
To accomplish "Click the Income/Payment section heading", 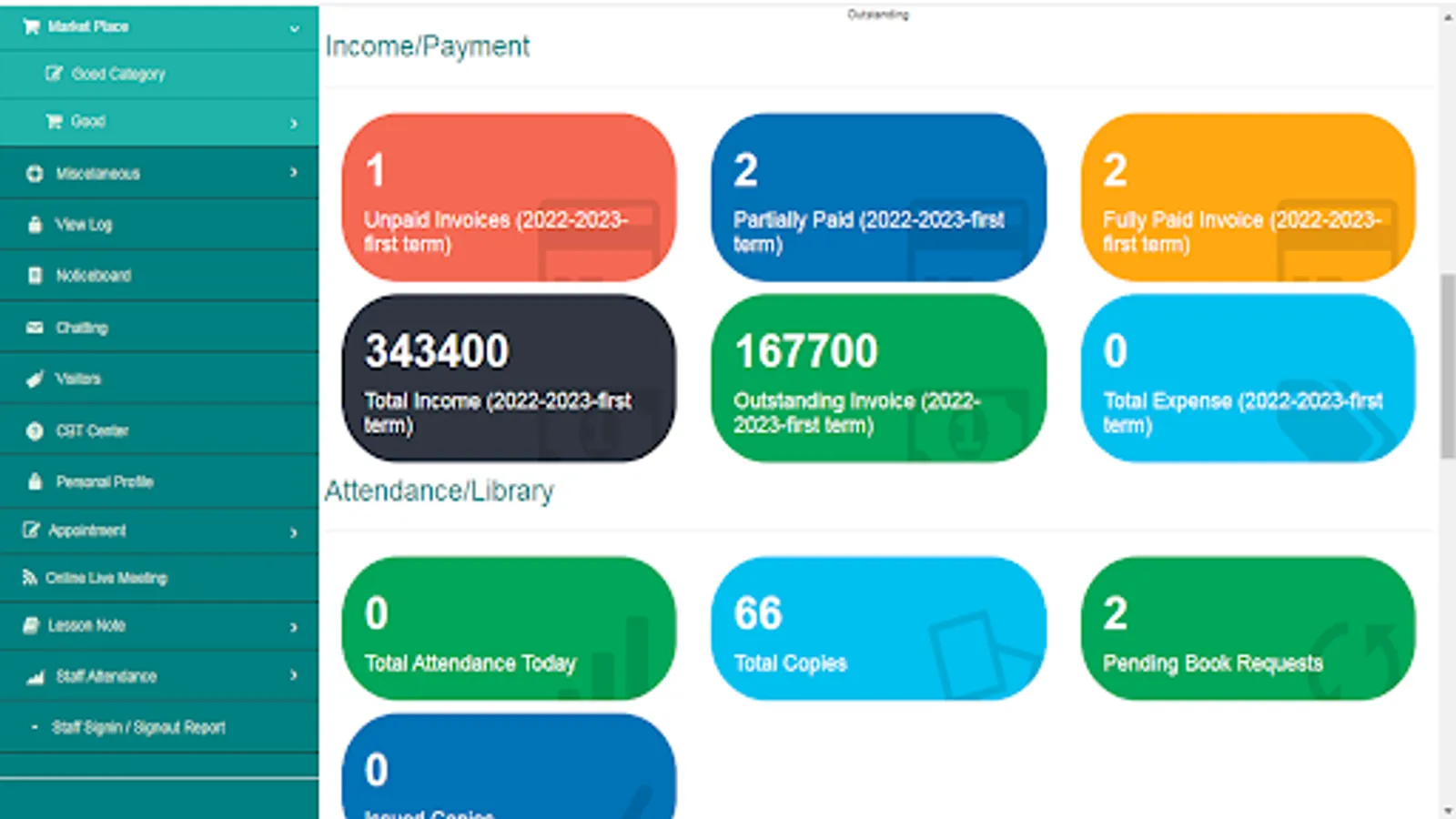I will (x=428, y=46).
